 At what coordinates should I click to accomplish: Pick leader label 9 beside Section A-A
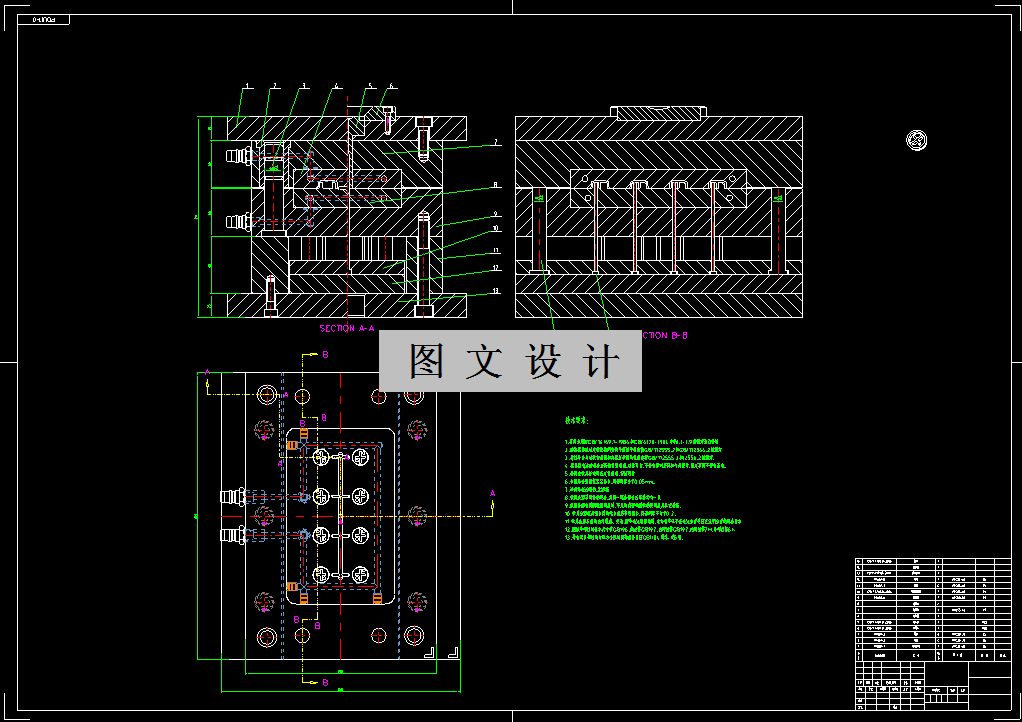coord(495,214)
